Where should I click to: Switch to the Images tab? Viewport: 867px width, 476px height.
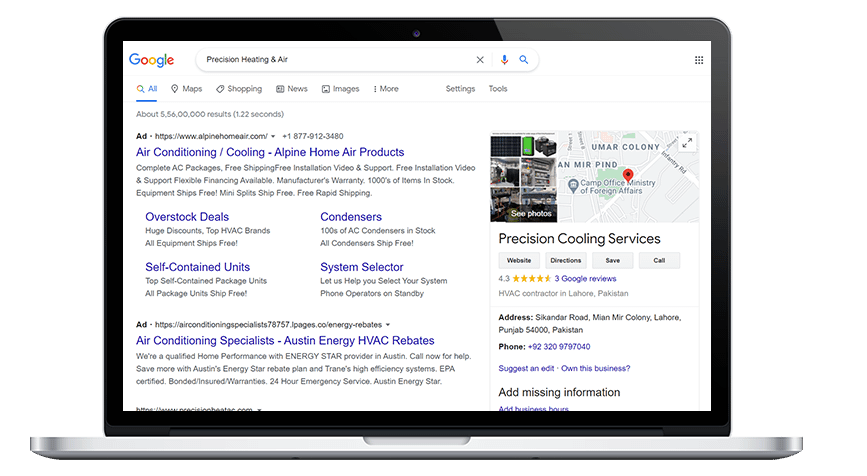341,89
